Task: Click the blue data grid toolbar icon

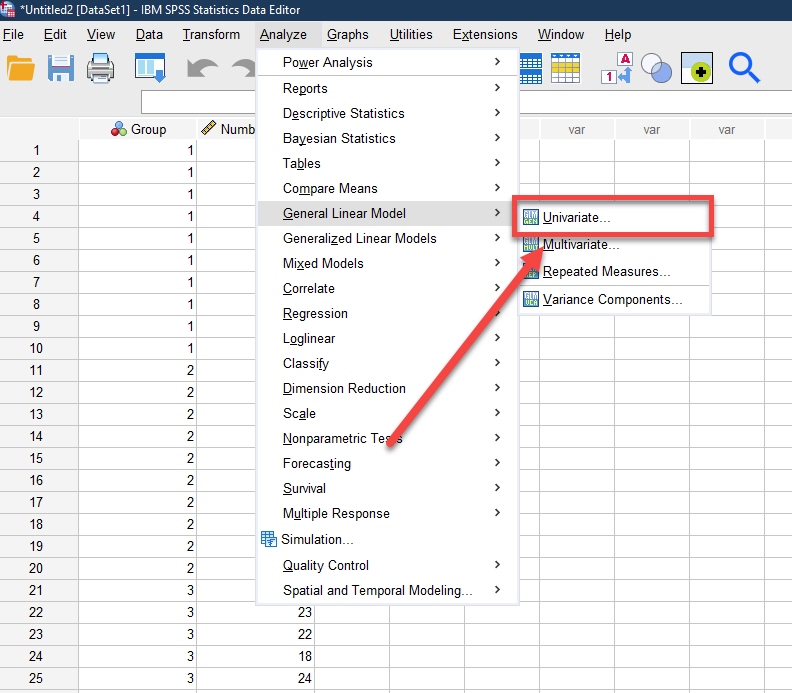Action: tap(530, 68)
